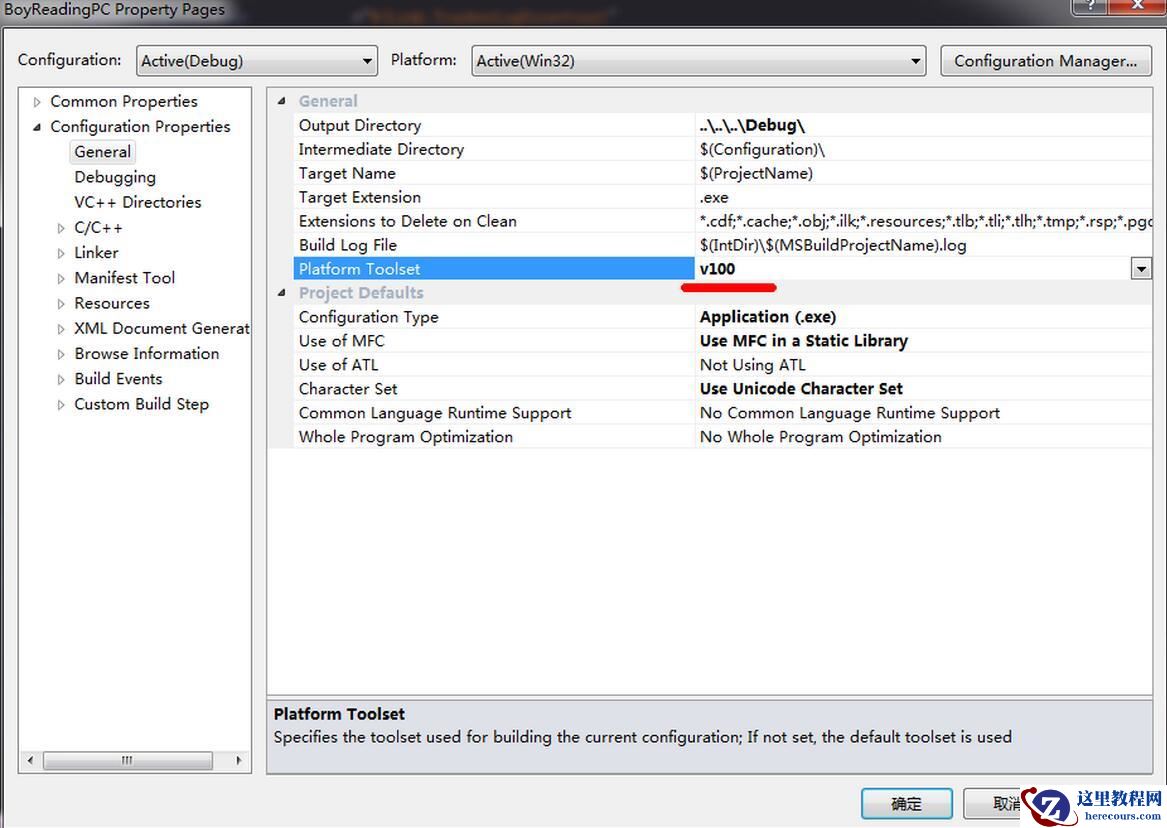Screen dimensions: 1167x828
Task: Click the $(MSBuildProjectName).log value
Action: [833, 245]
